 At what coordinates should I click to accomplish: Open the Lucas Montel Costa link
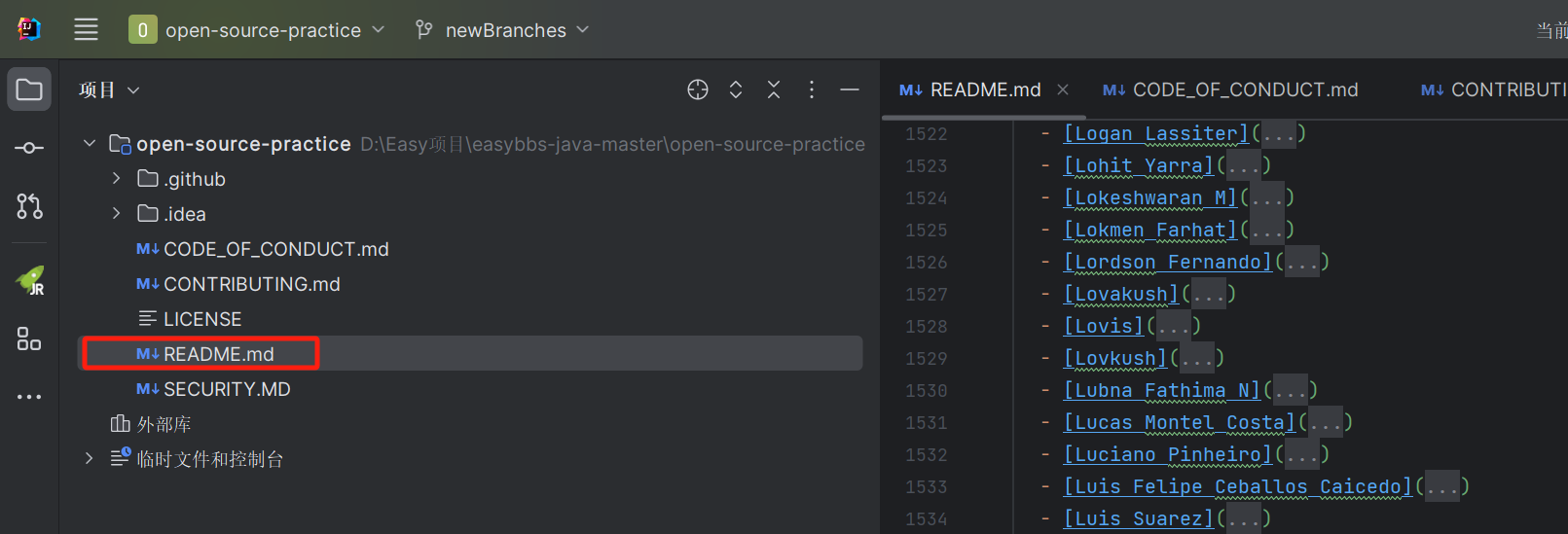pyautogui.click(x=1179, y=423)
